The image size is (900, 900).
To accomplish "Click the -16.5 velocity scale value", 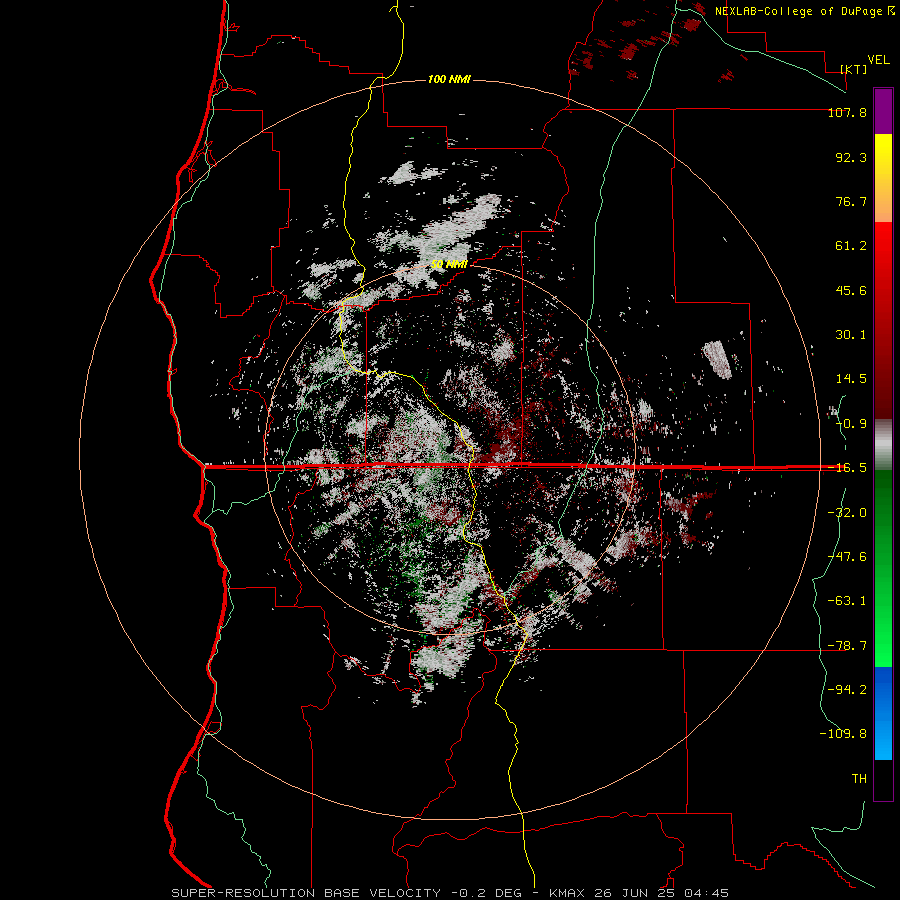I will [x=847, y=468].
